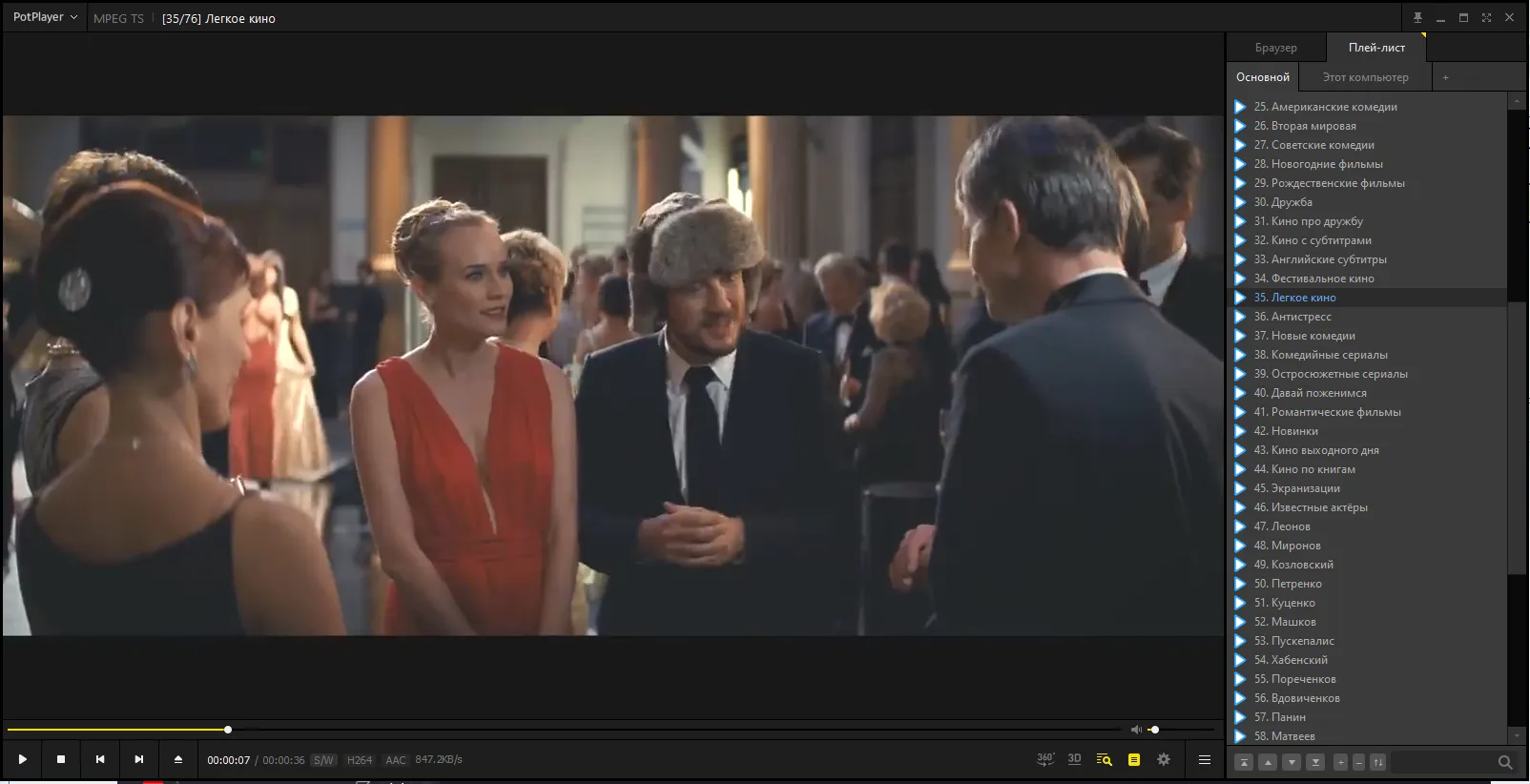Click the eject/open file icon
The image size is (1530, 784).
click(178, 759)
